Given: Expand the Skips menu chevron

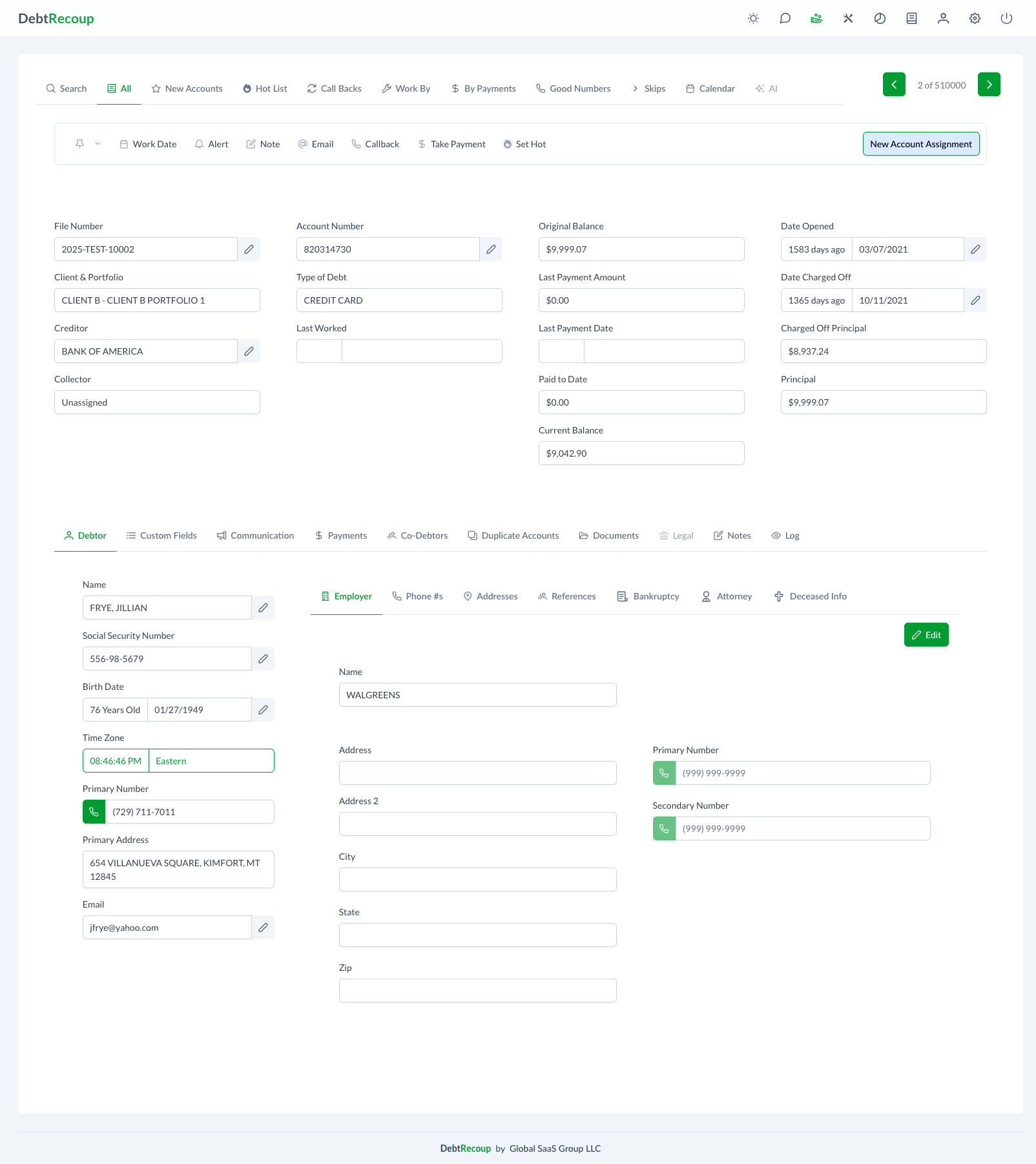Looking at the screenshot, I should click(636, 88).
